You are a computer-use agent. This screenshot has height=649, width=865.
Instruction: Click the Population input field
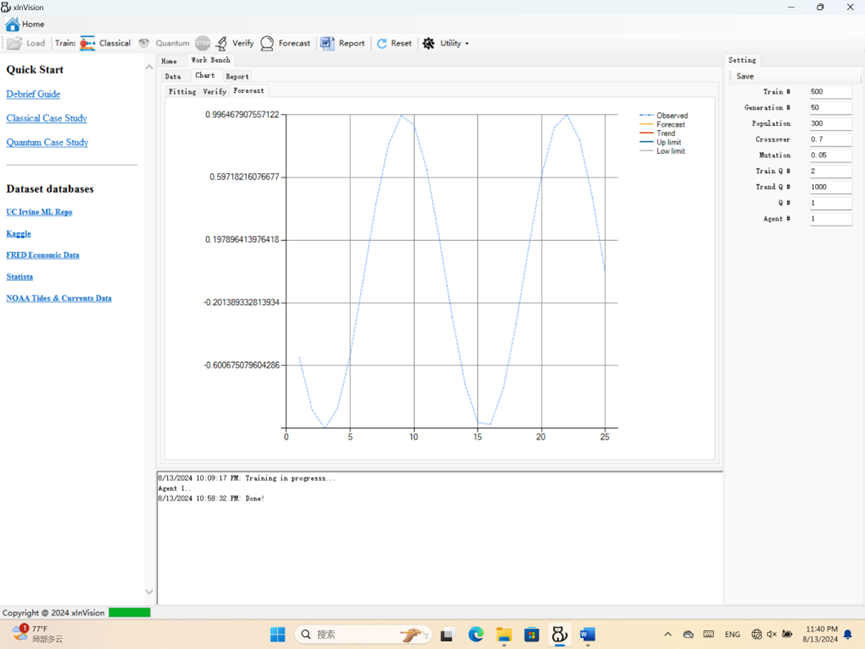(x=830, y=124)
